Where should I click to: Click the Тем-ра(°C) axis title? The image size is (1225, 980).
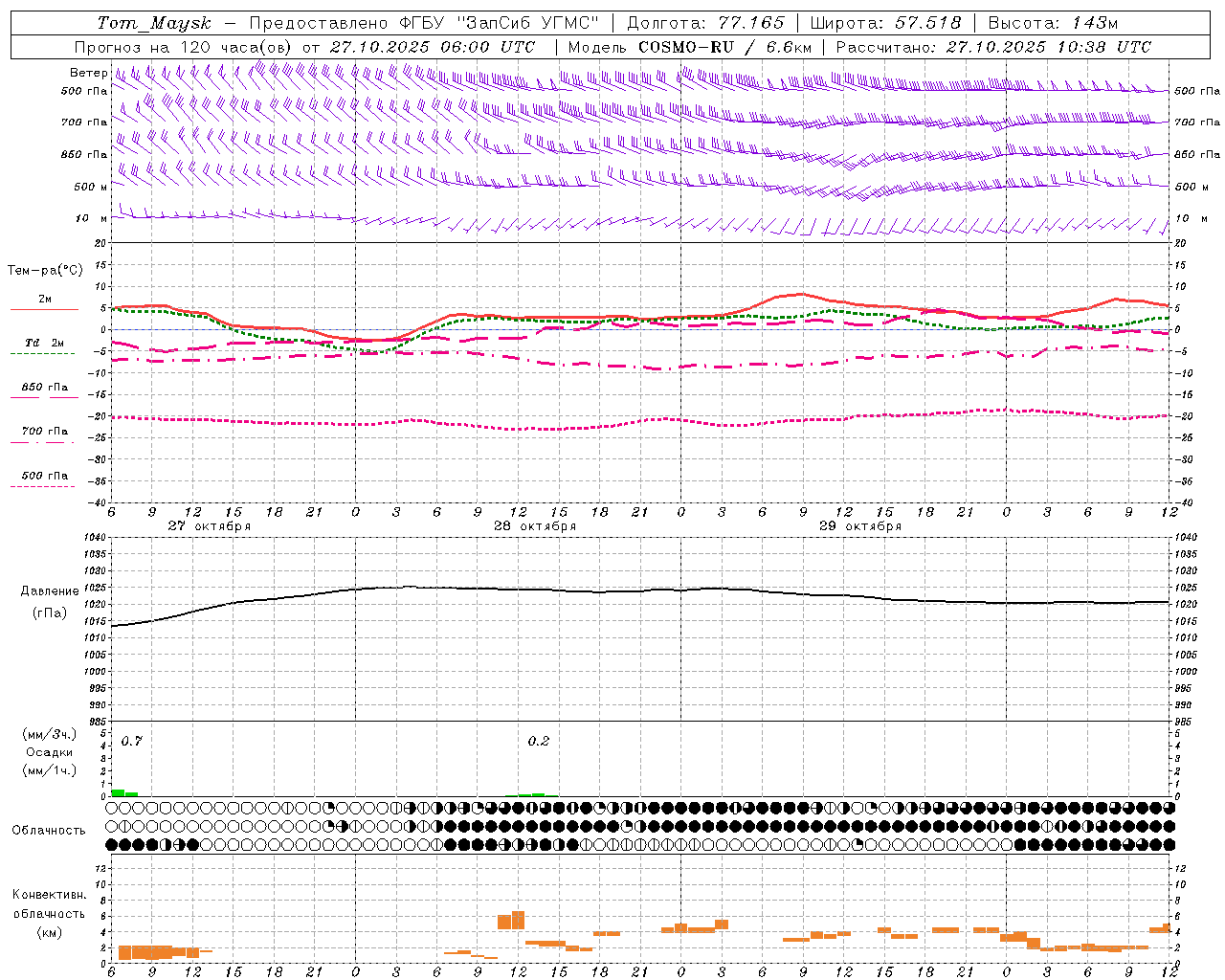(x=45, y=271)
